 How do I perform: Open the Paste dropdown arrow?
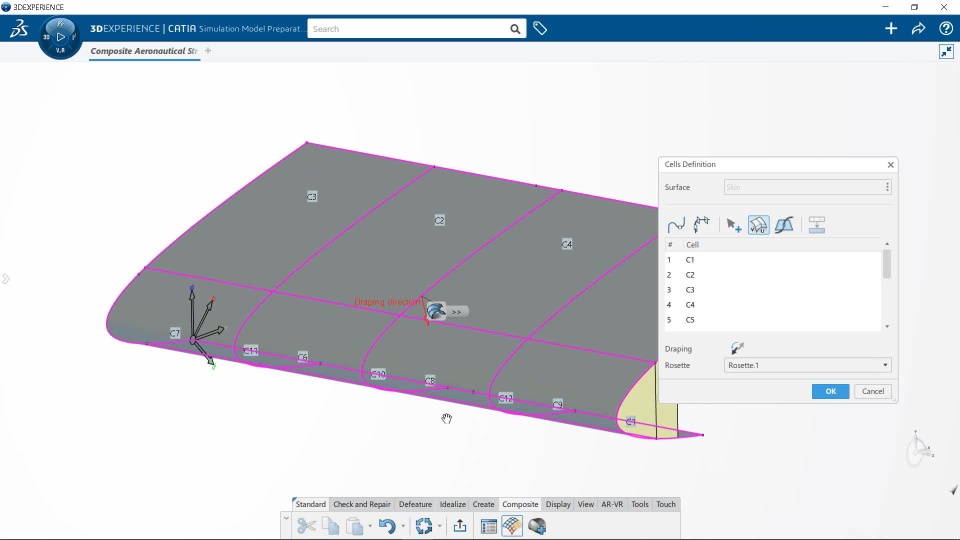[370, 527]
